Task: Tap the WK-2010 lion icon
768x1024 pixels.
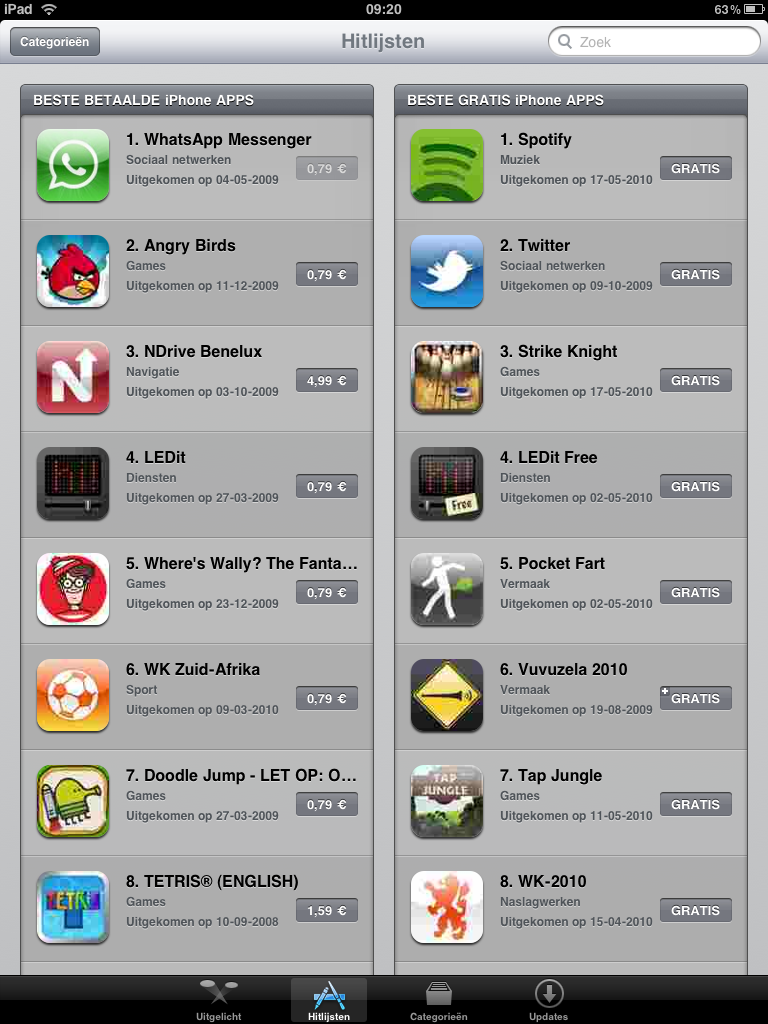Action: tap(447, 907)
